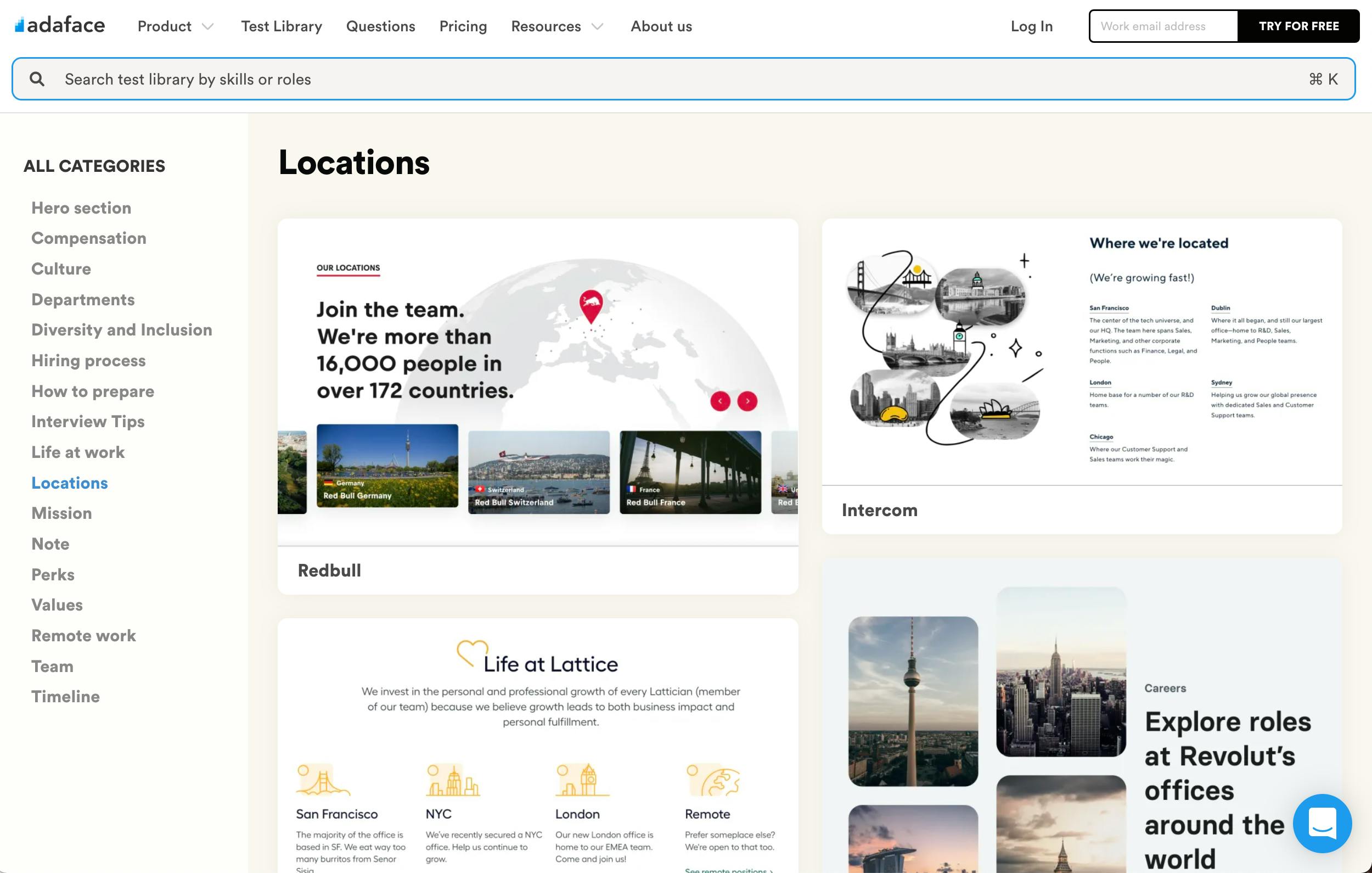Select the Hero section category
Image resolution: width=1372 pixels, height=873 pixels.
(81, 208)
